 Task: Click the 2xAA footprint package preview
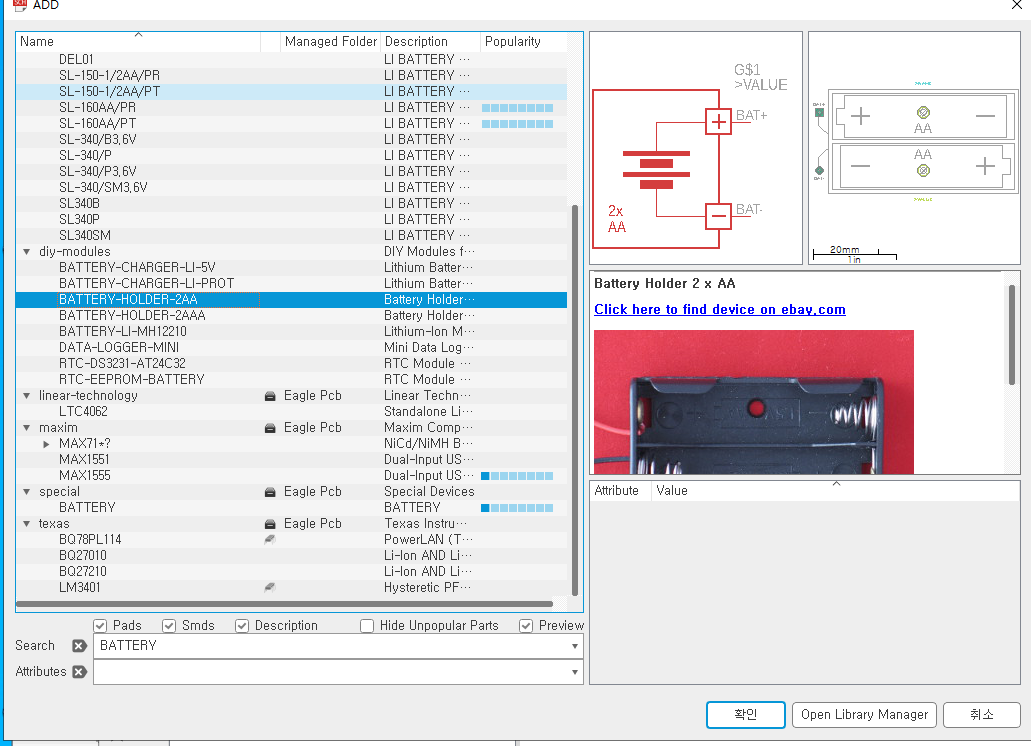[x=914, y=148]
